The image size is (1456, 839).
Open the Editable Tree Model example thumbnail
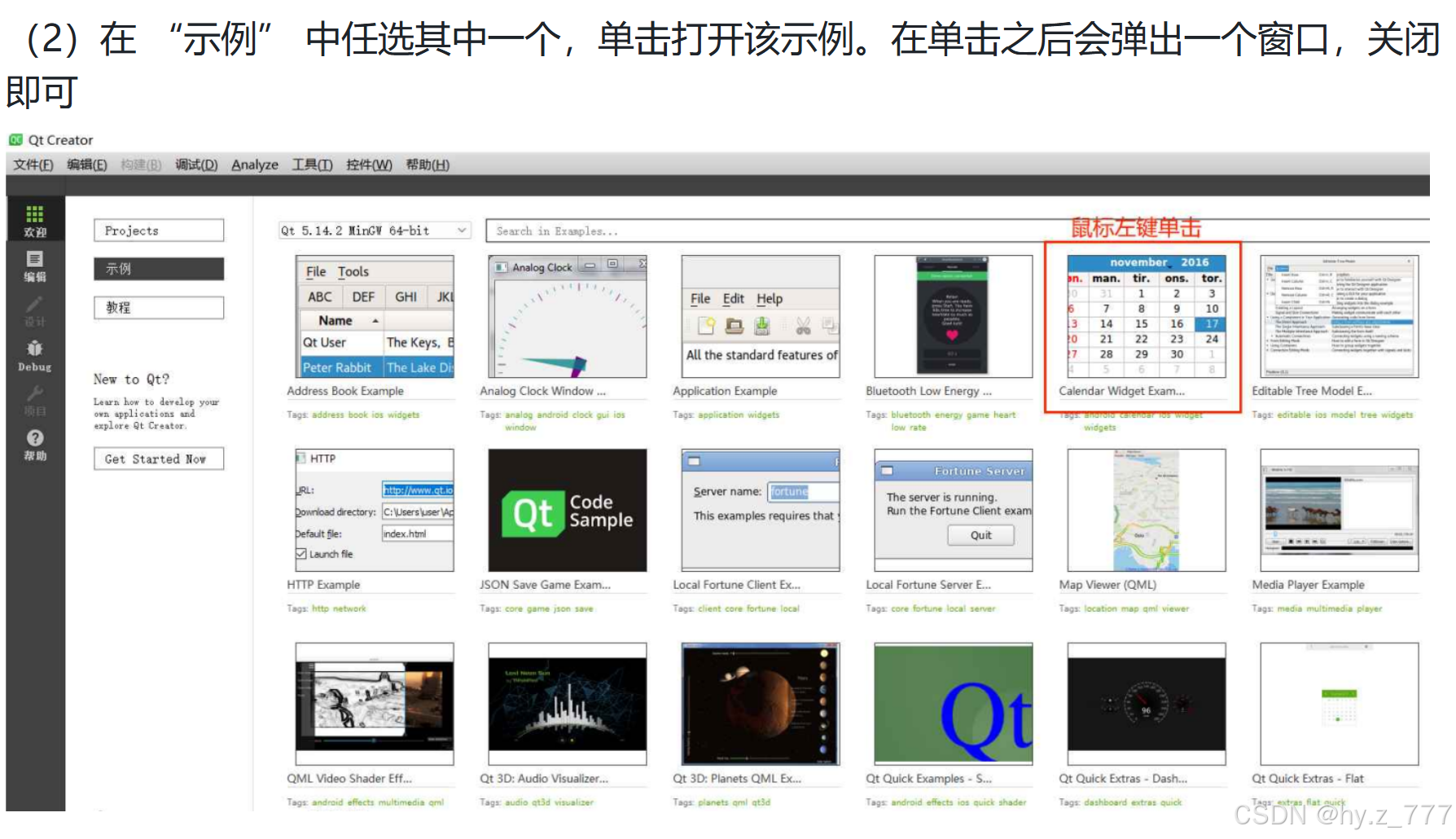pyautogui.click(x=1340, y=316)
